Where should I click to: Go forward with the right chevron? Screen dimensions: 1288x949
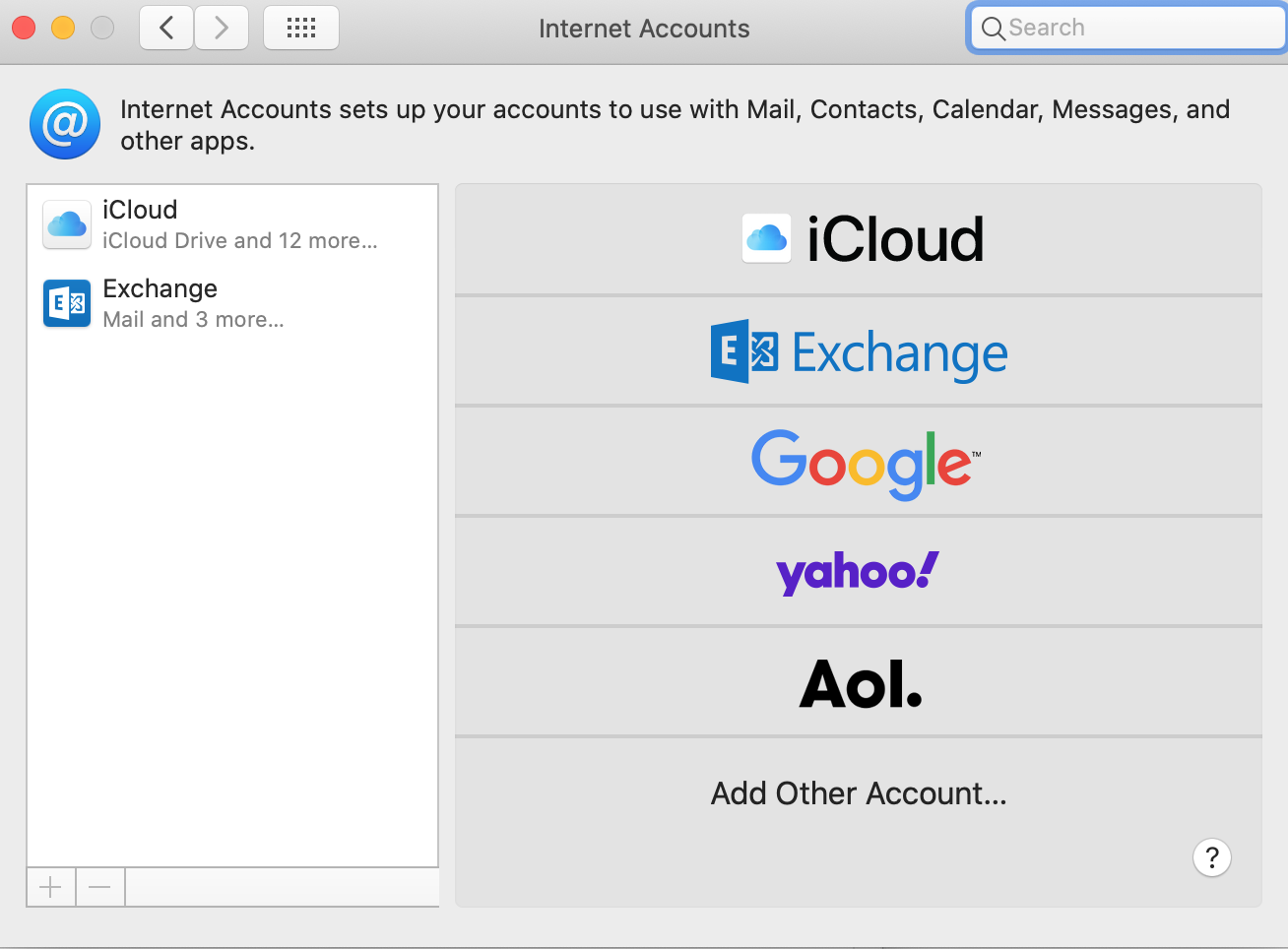pos(222,28)
